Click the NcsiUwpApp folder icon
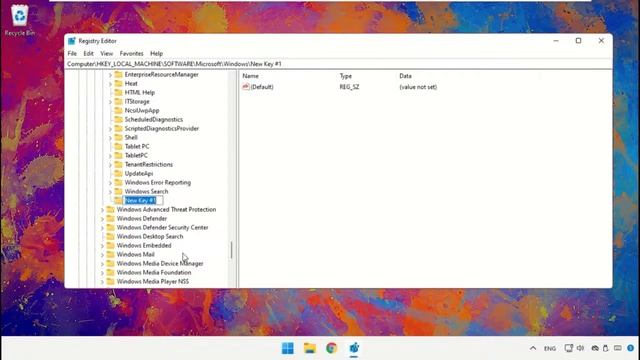 pos(118,110)
